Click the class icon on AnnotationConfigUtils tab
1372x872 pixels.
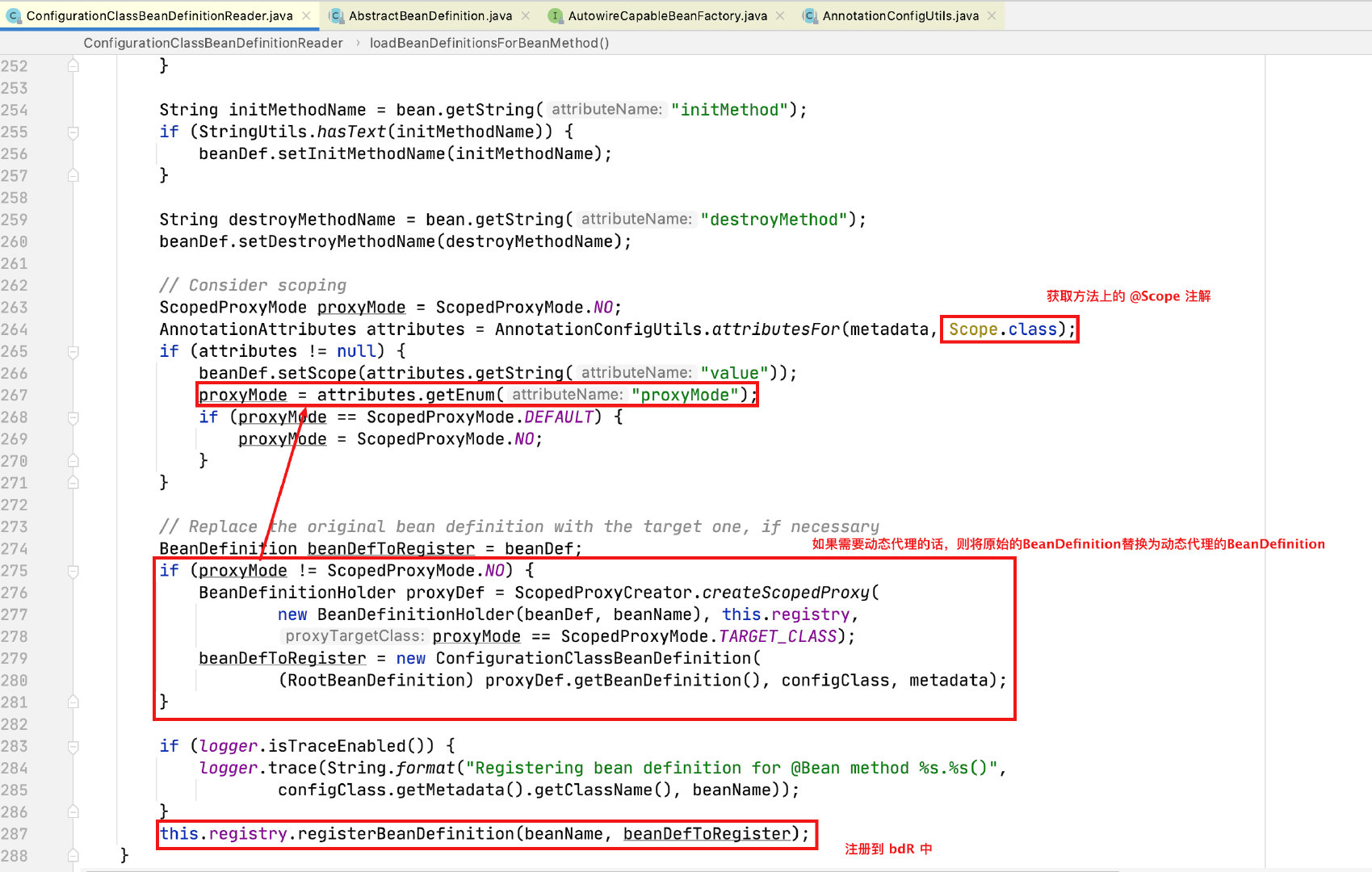coord(810,15)
